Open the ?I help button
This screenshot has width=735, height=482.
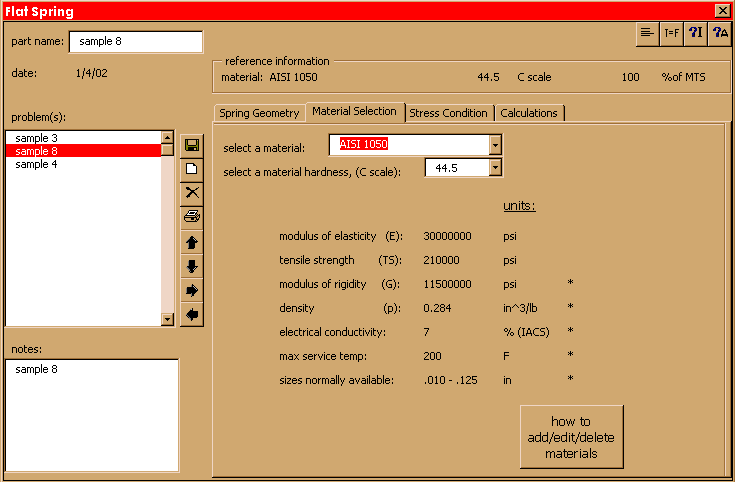696,33
